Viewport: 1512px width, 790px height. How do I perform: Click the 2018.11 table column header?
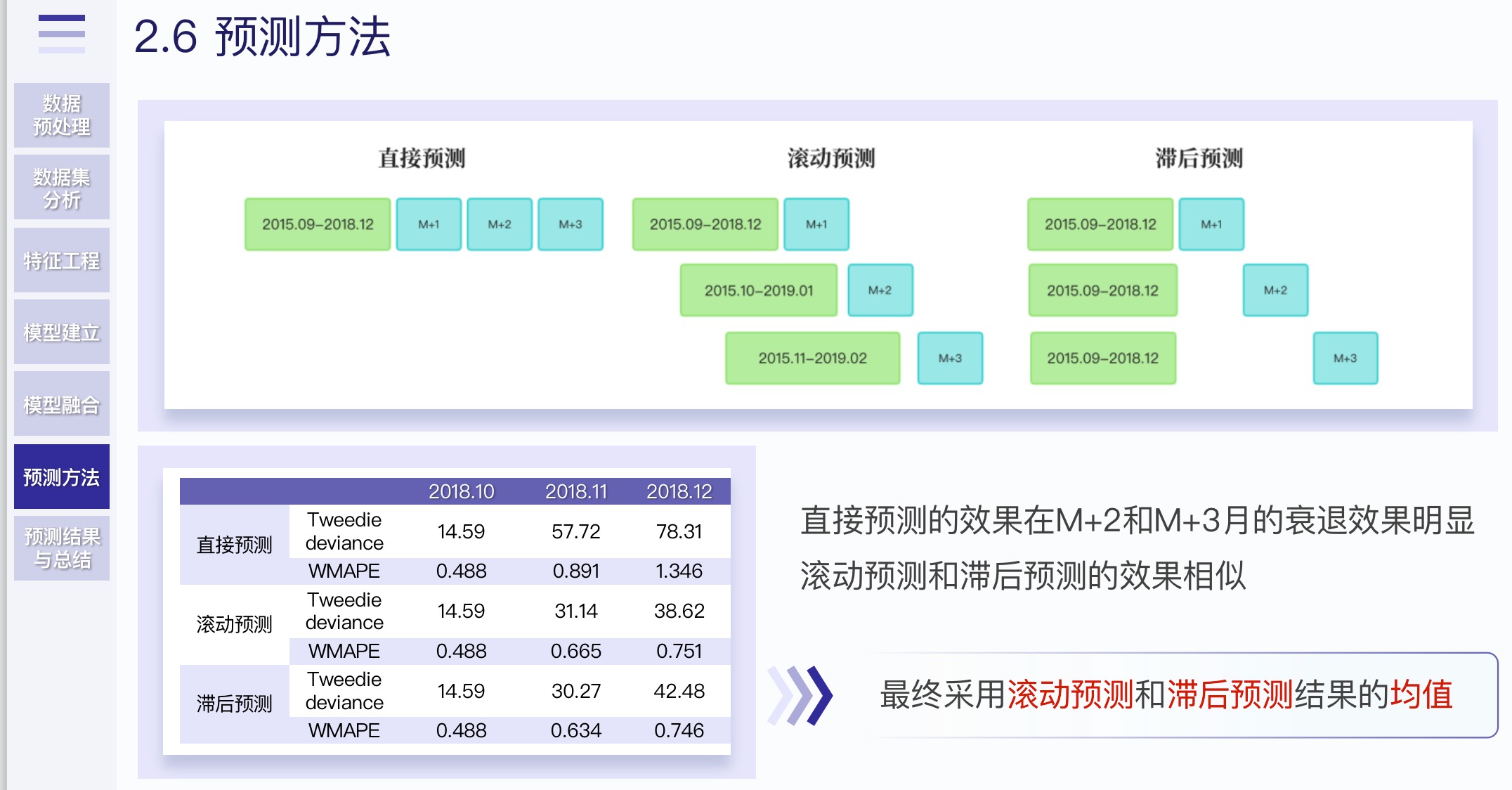[575, 491]
